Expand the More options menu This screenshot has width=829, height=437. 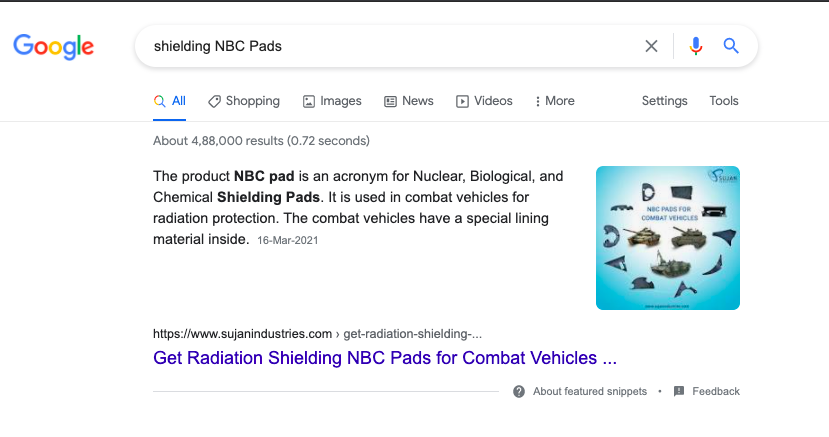coord(555,101)
